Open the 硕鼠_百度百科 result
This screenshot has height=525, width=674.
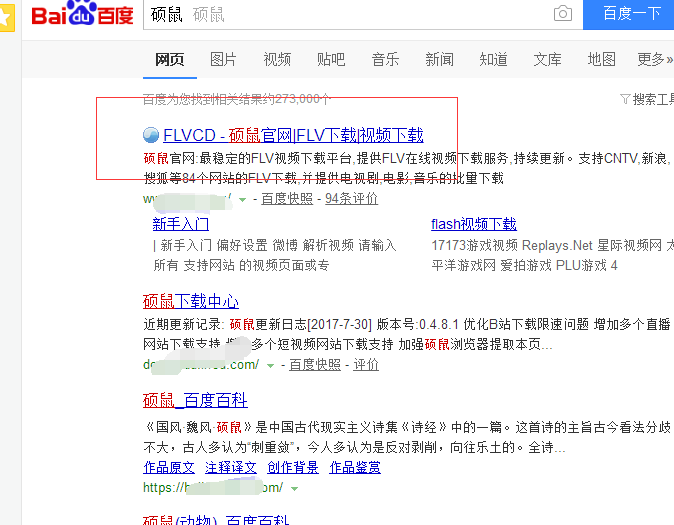195,400
